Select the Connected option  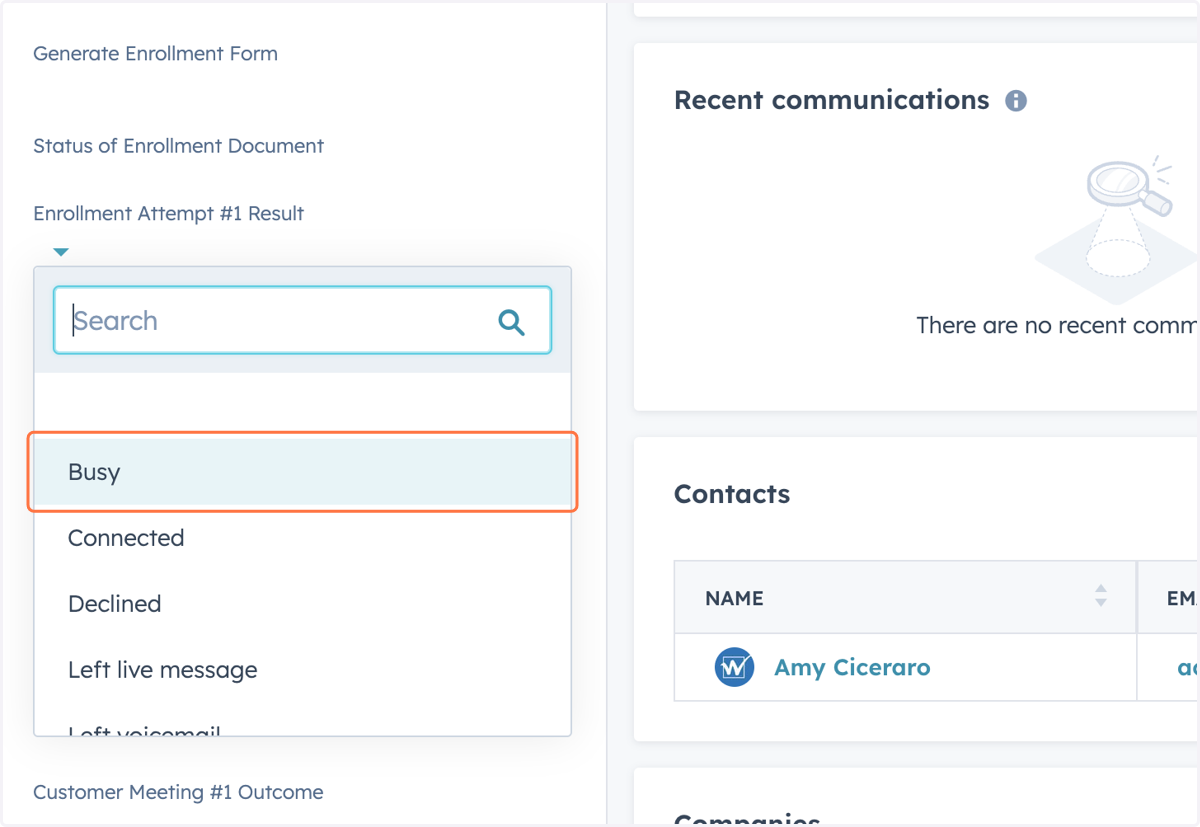(302, 538)
